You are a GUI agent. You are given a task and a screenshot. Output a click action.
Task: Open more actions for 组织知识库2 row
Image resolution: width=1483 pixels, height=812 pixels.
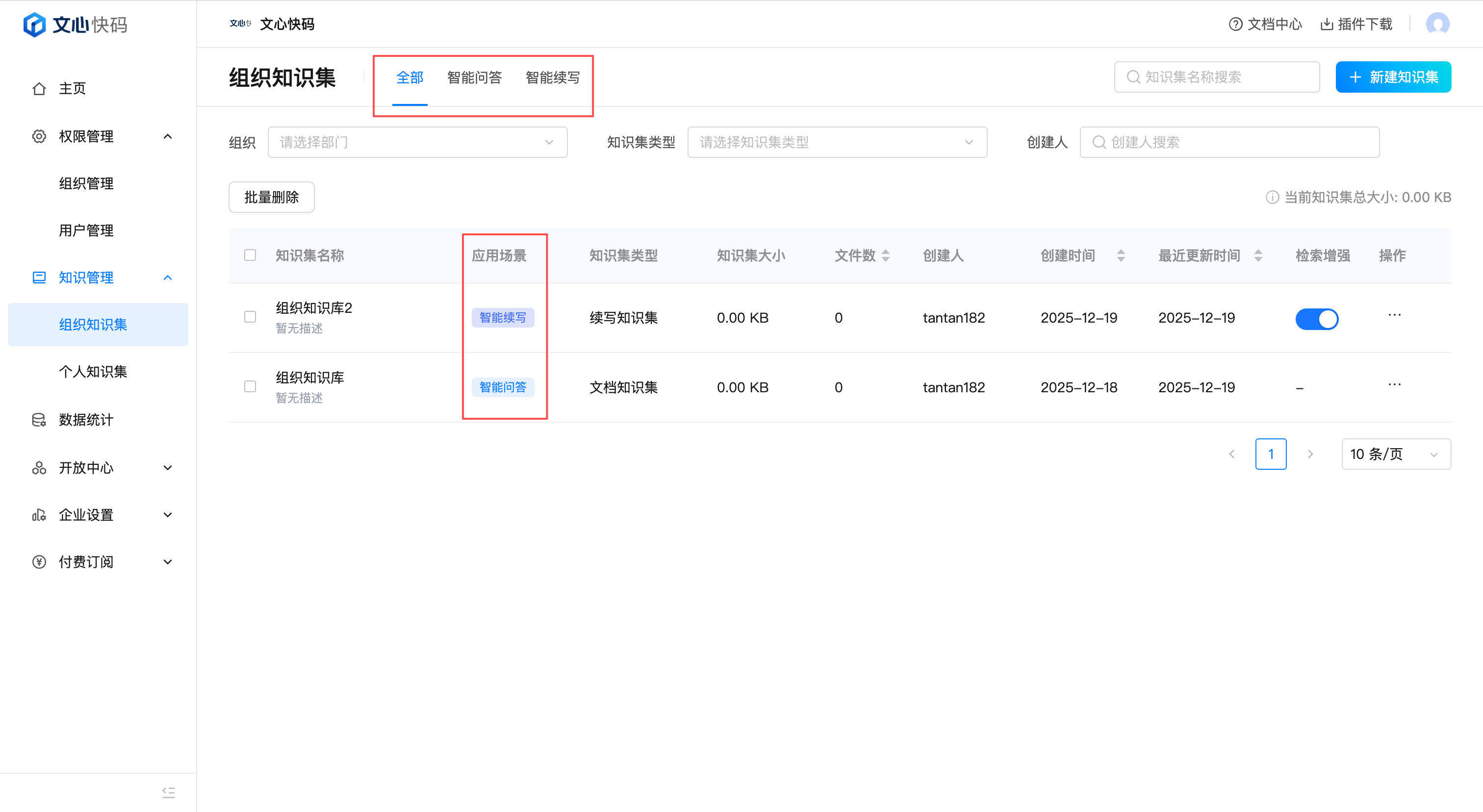pyautogui.click(x=1394, y=315)
